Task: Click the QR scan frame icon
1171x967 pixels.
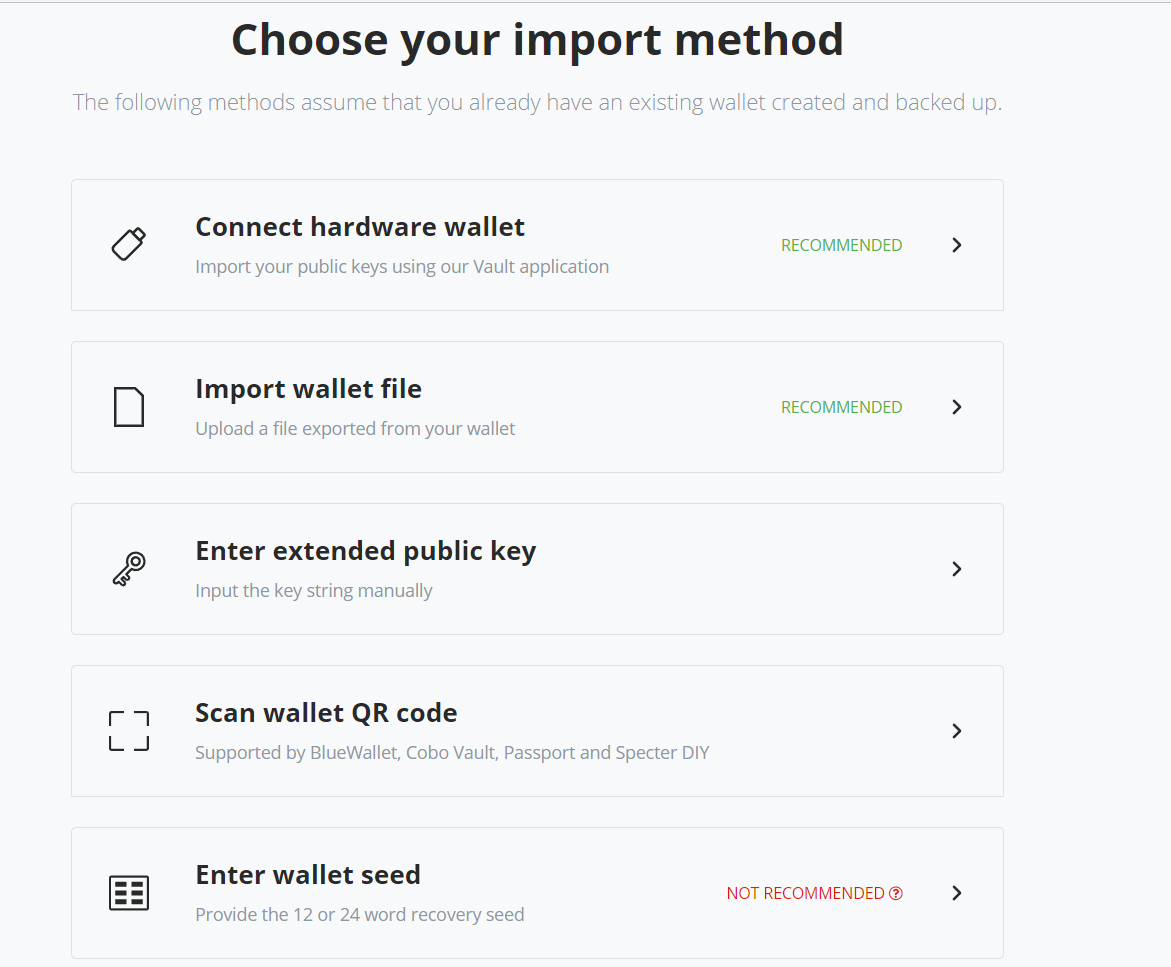Action: tap(129, 731)
